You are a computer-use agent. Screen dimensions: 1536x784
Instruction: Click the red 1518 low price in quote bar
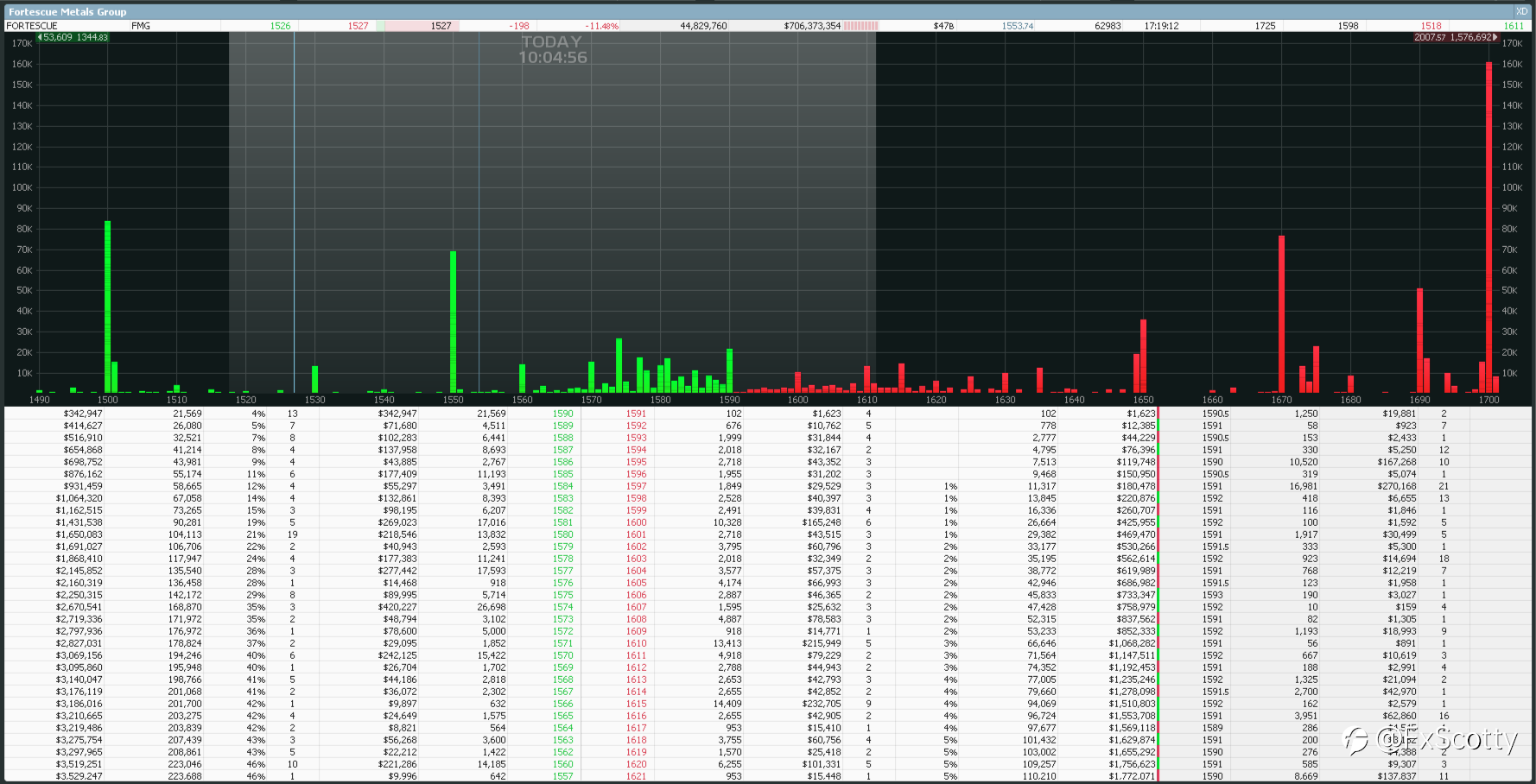[x=1431, y=26]
